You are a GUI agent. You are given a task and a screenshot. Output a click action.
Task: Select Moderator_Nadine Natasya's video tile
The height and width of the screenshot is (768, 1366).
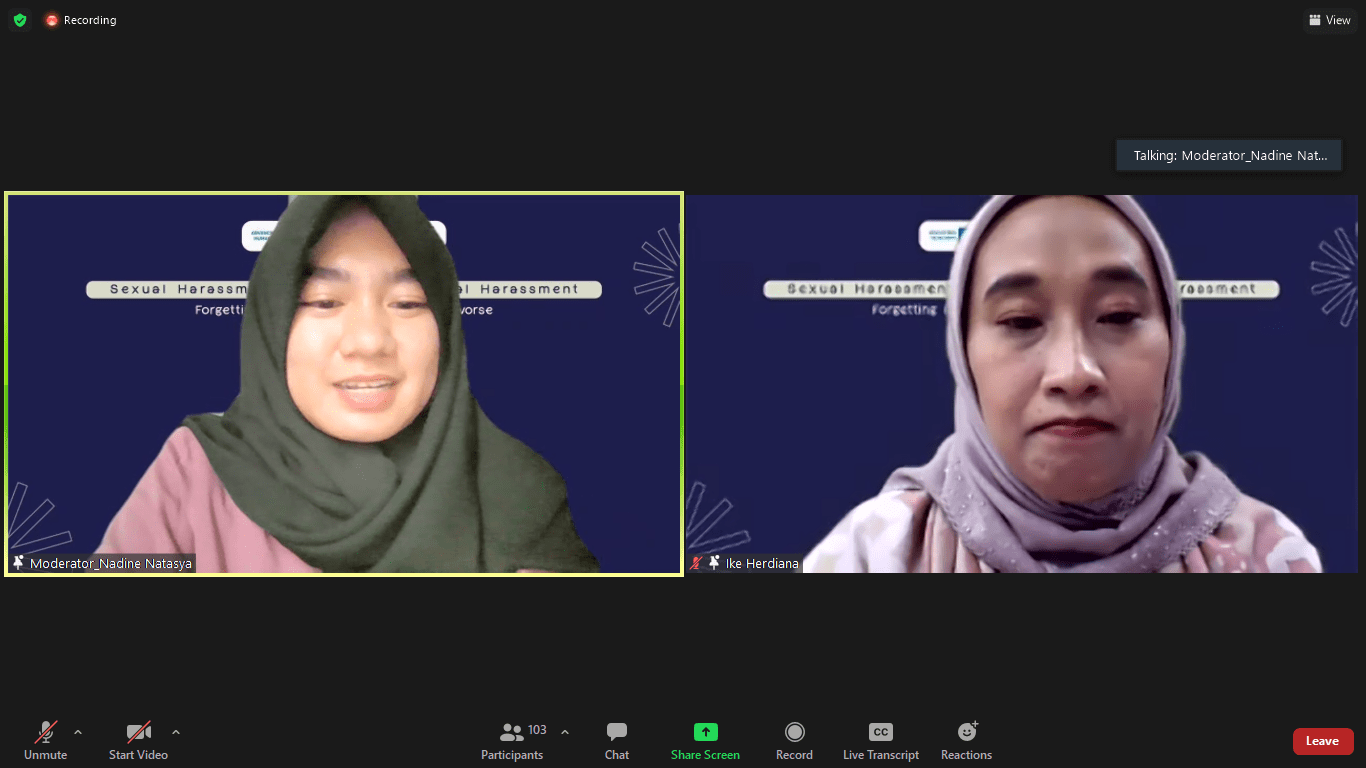(344, 384)
